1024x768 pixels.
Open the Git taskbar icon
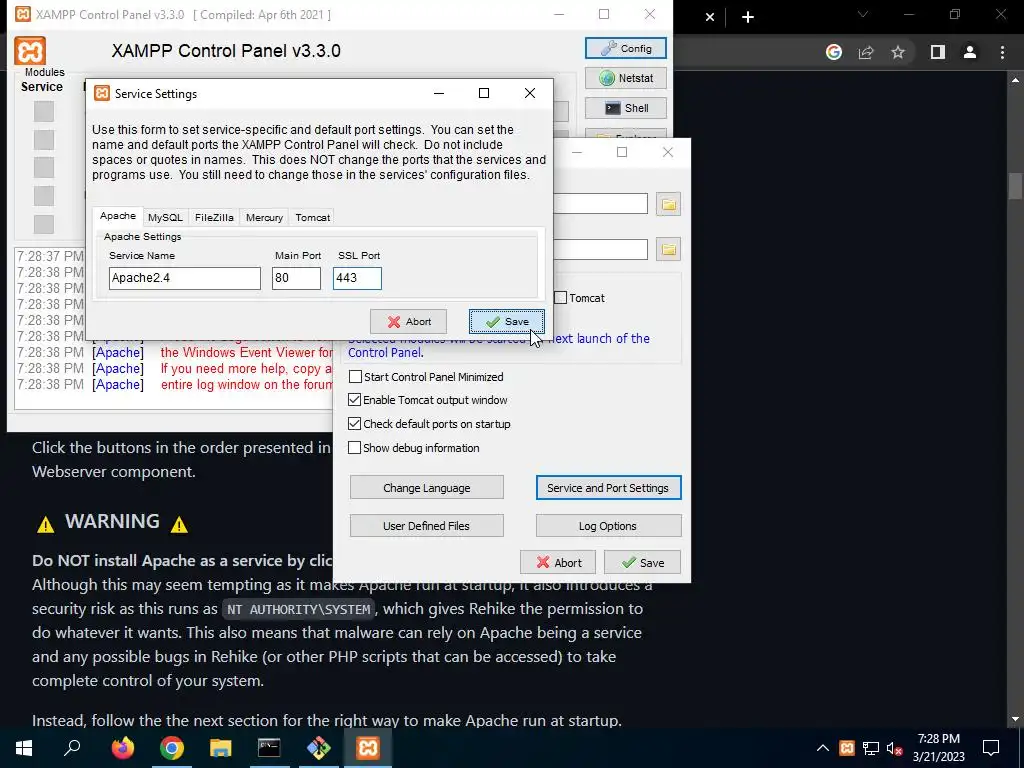[319, 748]
